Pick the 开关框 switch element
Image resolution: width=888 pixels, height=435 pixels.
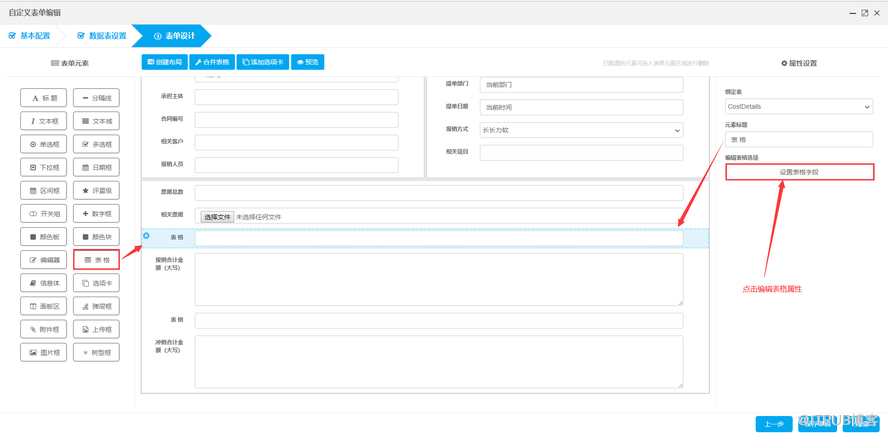pyautogui.click(x=44, y=213)
